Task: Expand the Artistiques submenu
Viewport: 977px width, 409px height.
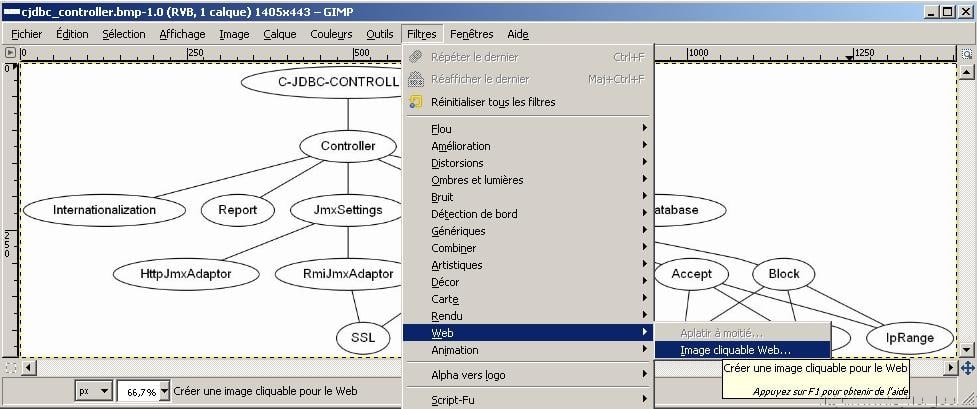Action: (x=528, y=265)
